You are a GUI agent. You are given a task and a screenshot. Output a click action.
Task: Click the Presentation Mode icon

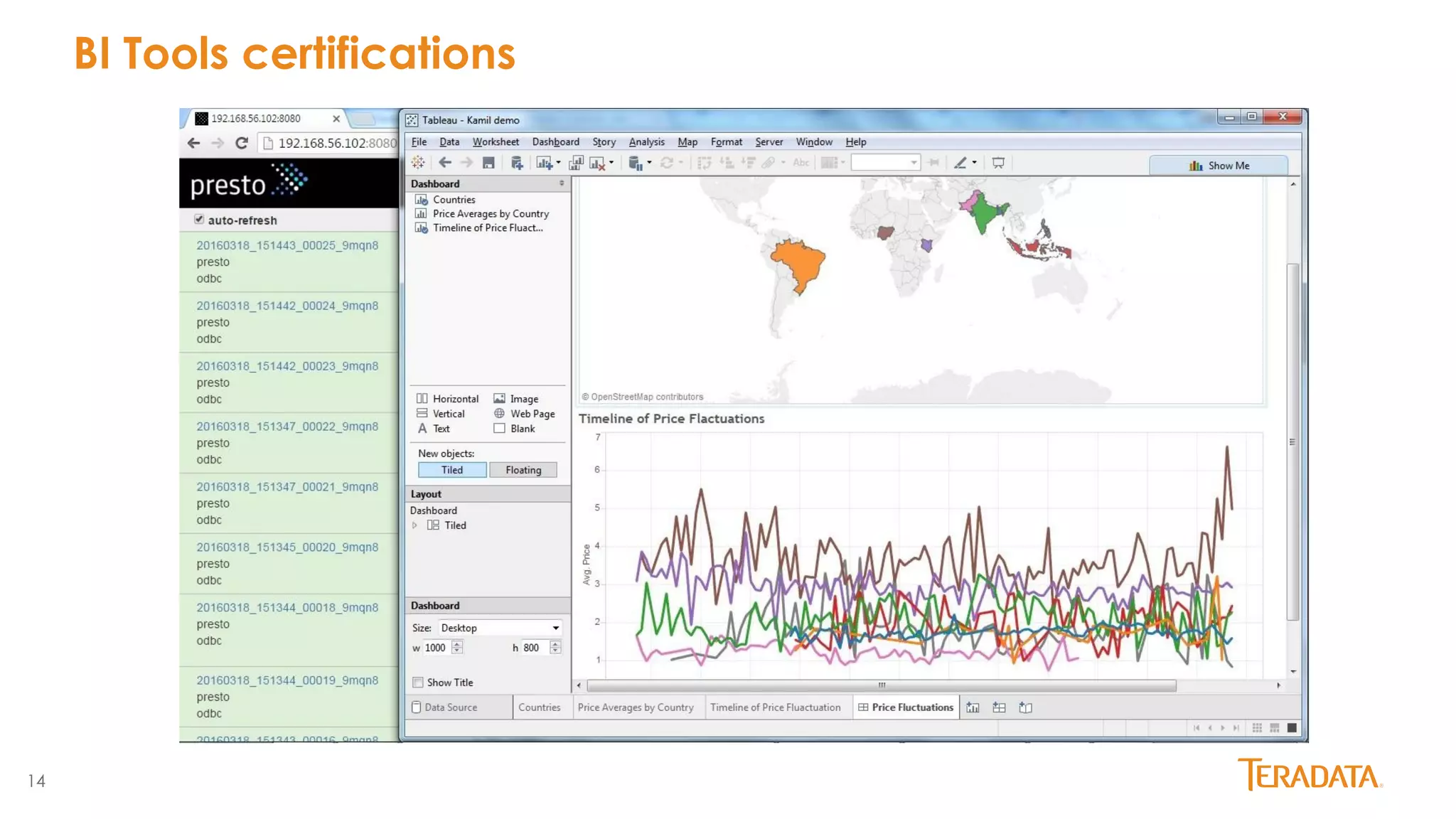998,163
